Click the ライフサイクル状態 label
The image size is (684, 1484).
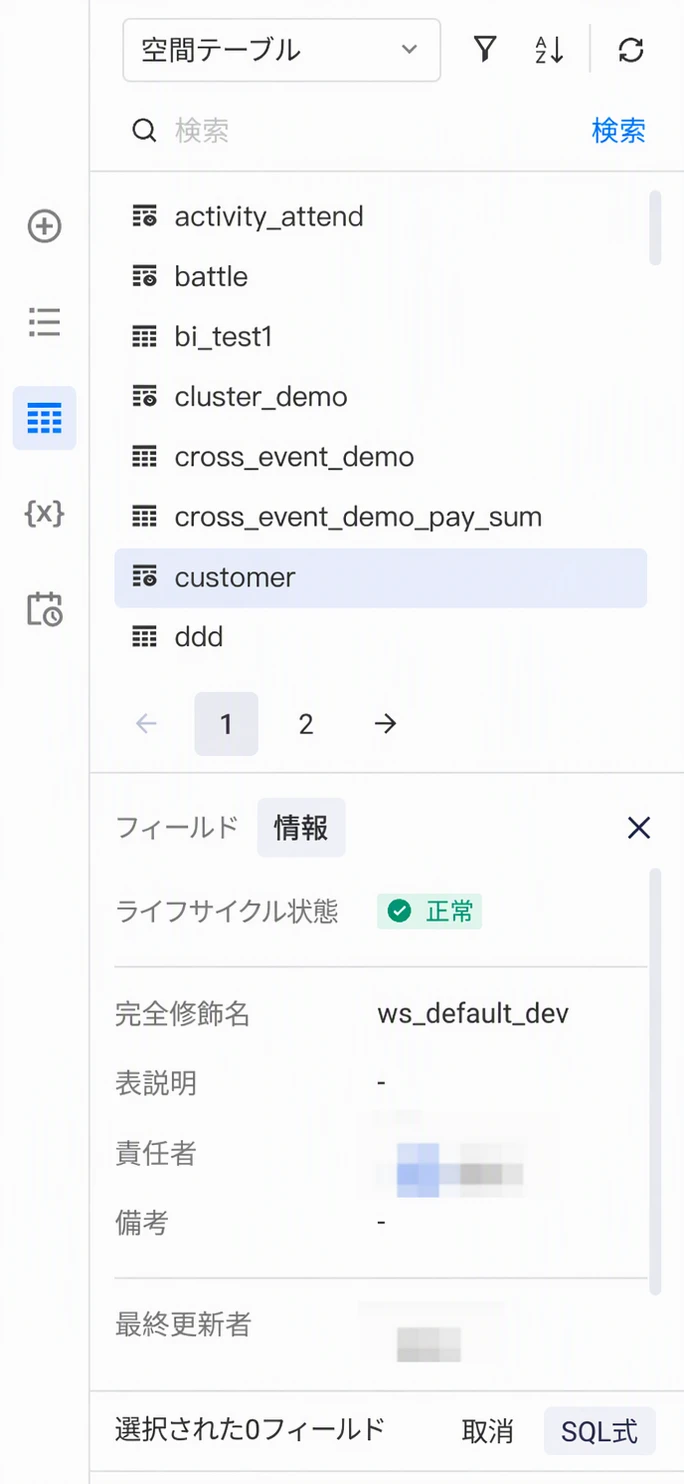point(227,911)
